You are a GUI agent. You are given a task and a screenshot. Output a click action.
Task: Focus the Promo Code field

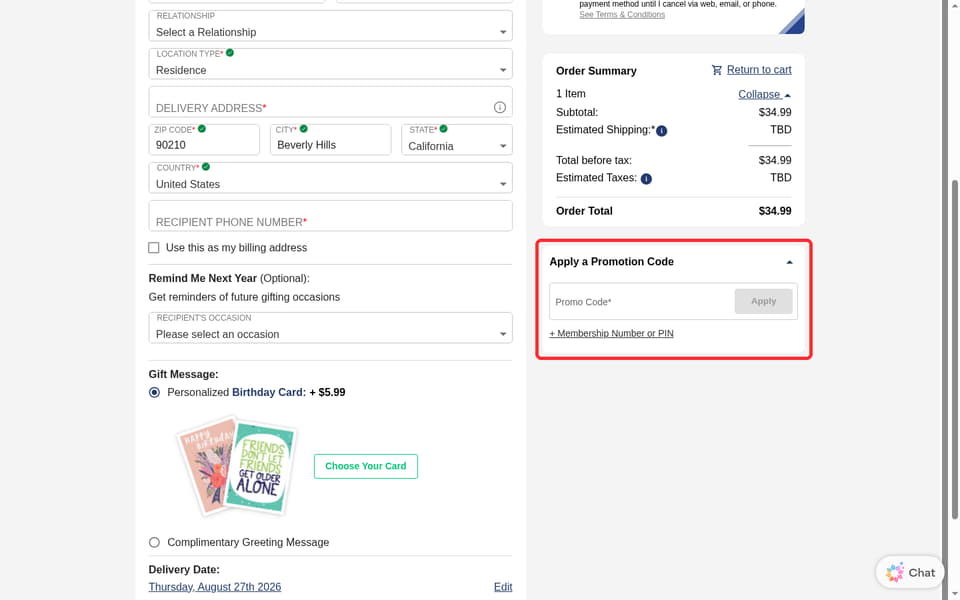[x=641, y=301]
